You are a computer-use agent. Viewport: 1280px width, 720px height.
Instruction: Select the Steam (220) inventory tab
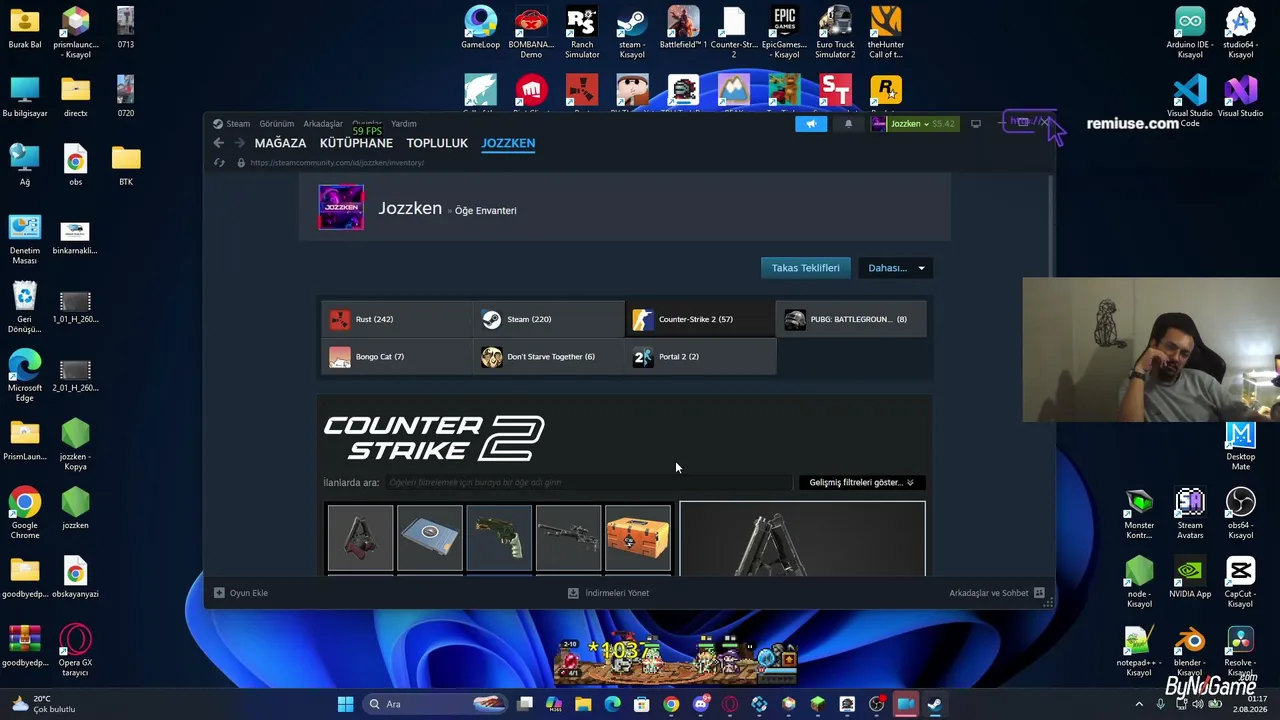coord(549,319)
